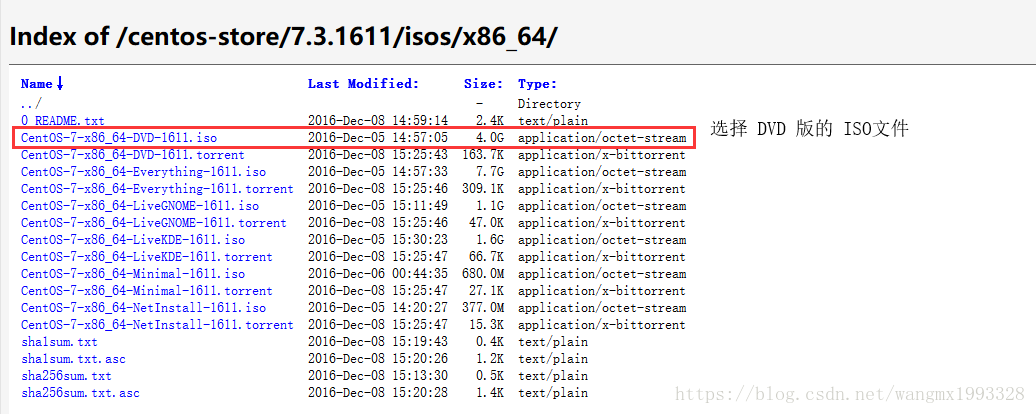Sort listing by the Size column header

[x=484, y=84]
